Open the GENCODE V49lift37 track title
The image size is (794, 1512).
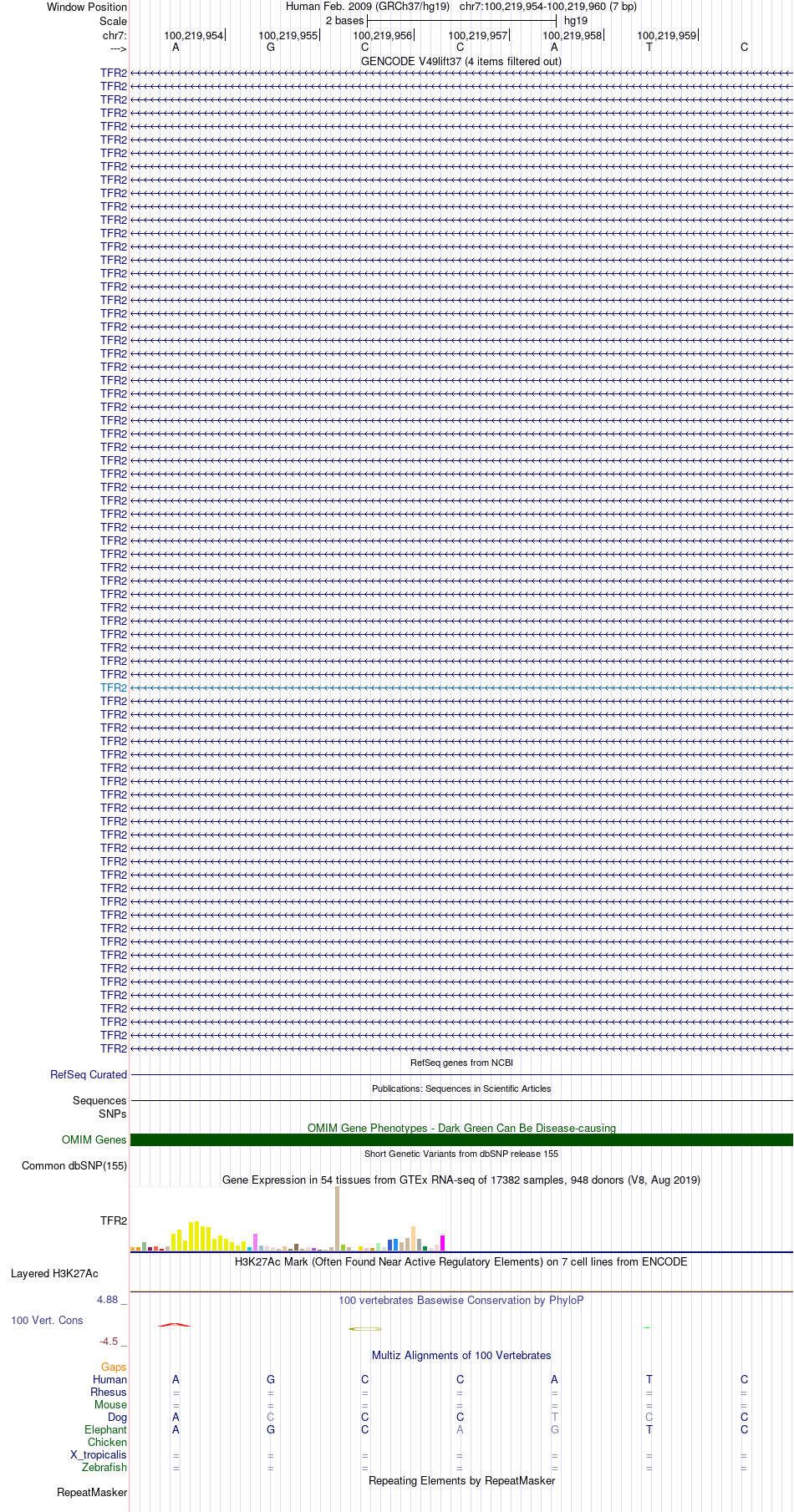coord(461,62)
